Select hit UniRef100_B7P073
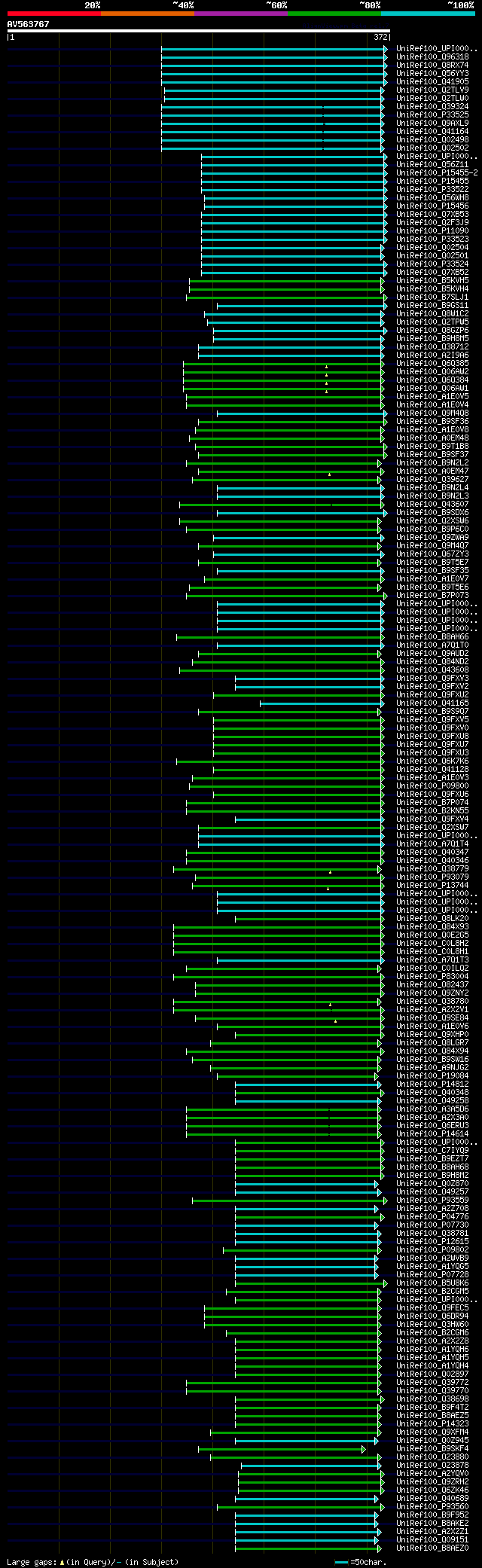 click(432, 595)
